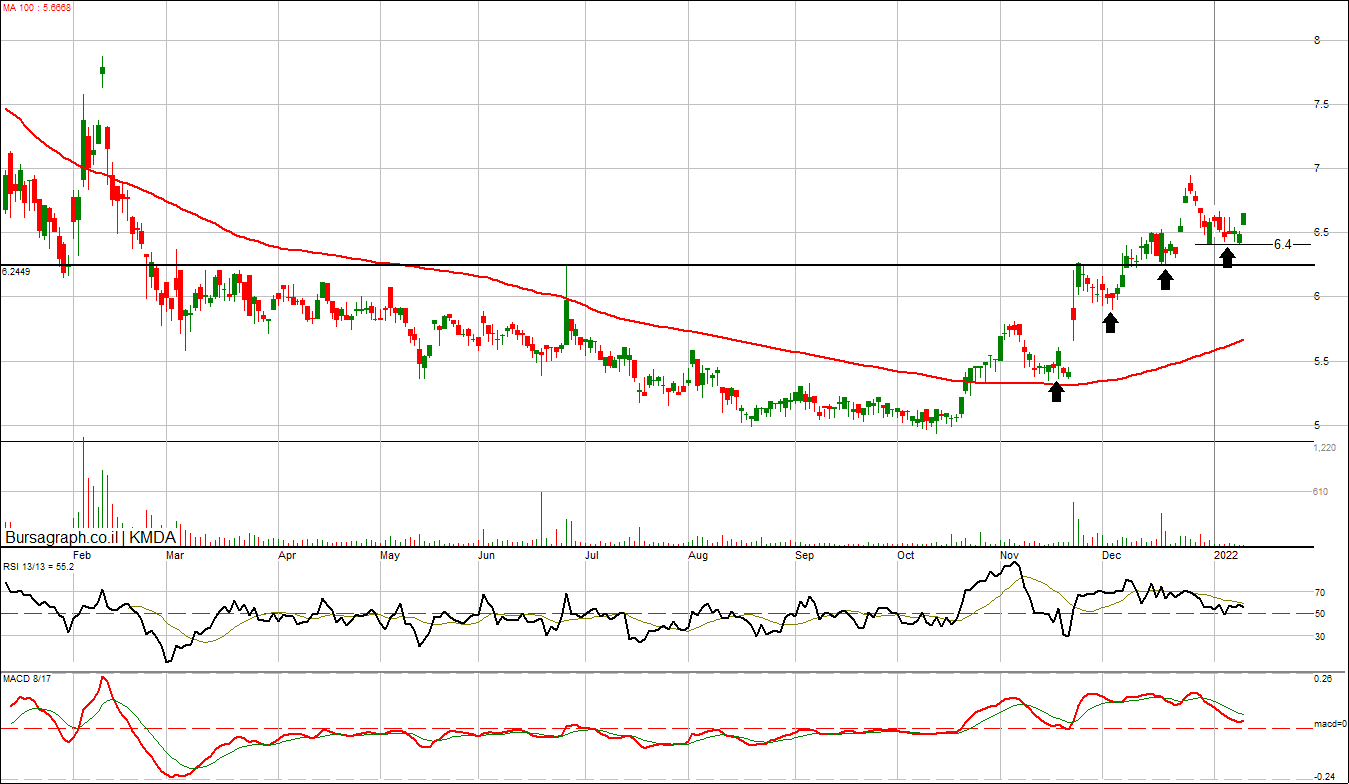Click the price axis value 8
Viewport: 1349px width, 784px height.
(x=1318, y=41)
